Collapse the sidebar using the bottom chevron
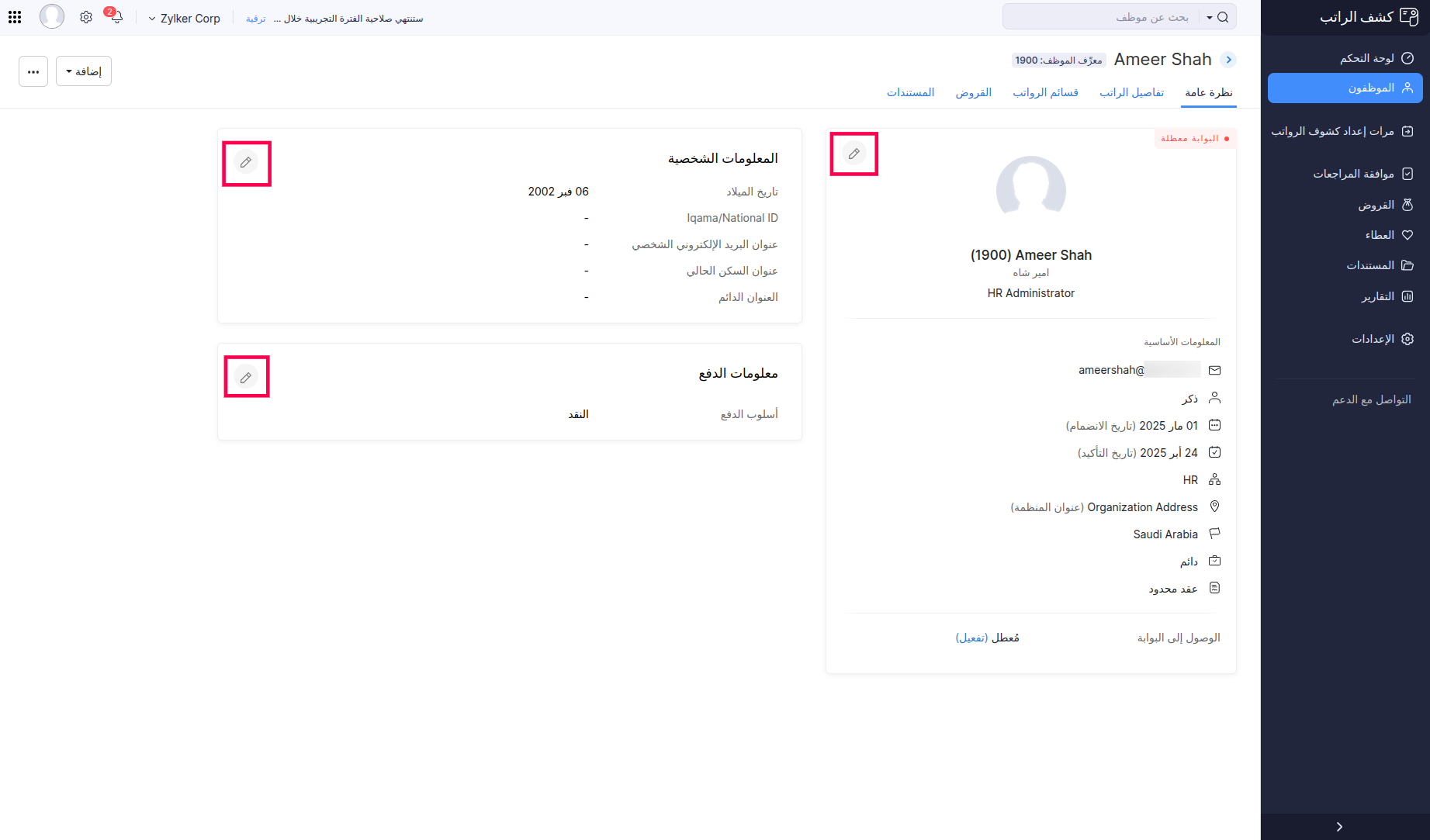The image size is (1430, 840). pos(1339,826)
